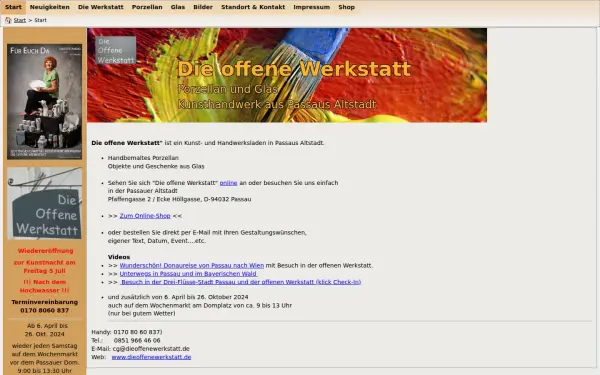
Task: Go to Die Werkstatt page
Action: click(101, 7)
